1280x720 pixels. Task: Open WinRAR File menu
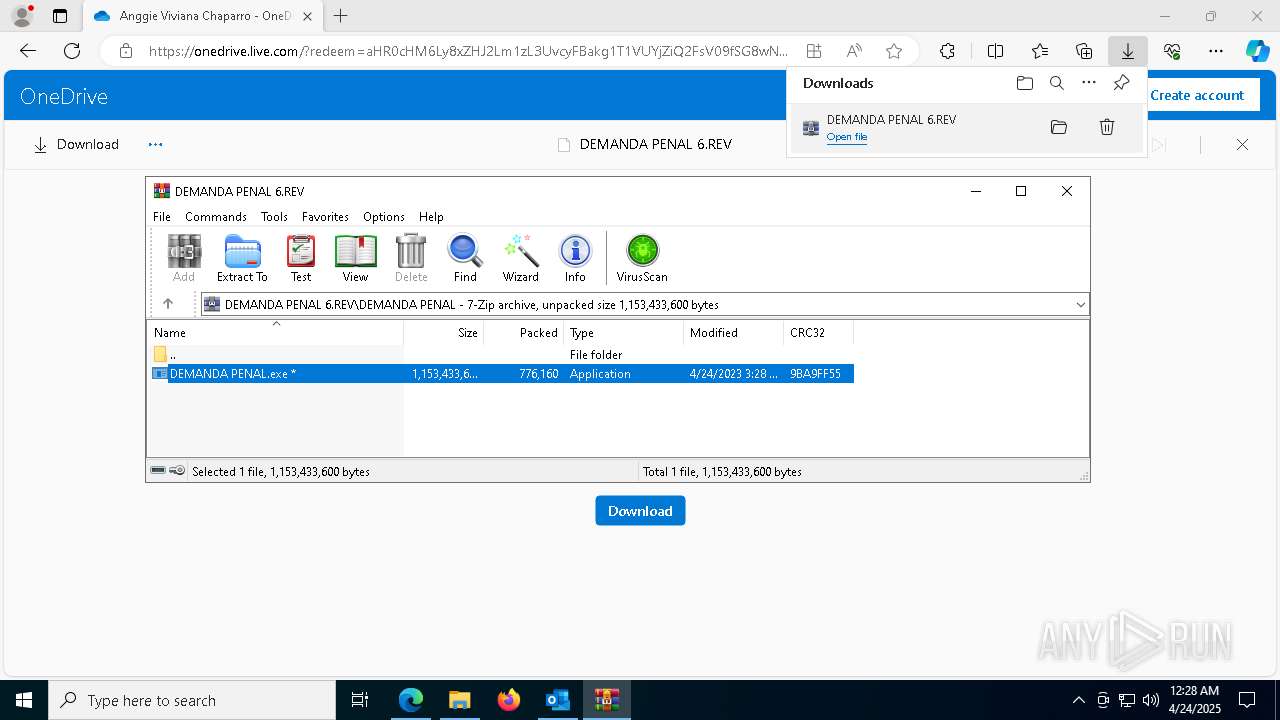162,216
